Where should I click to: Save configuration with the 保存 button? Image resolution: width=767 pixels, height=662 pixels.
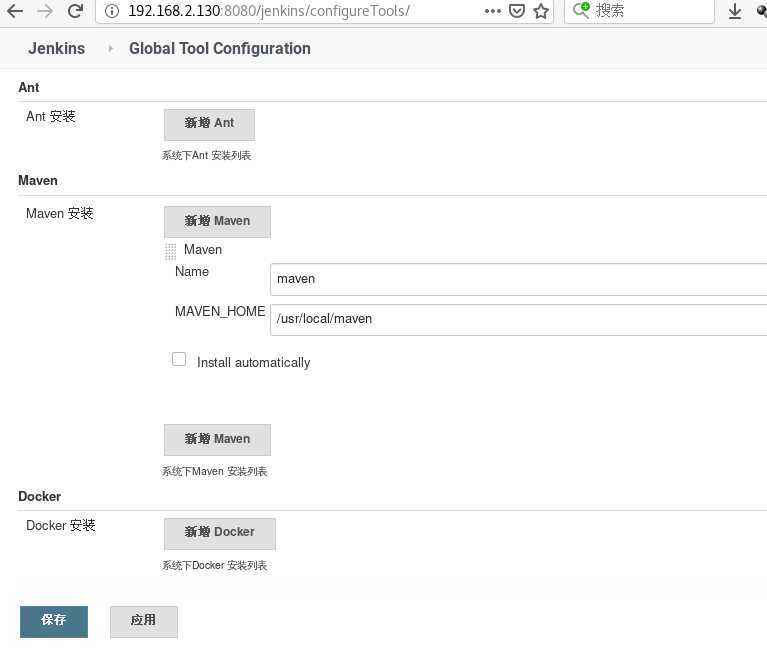tap(54, 621)
